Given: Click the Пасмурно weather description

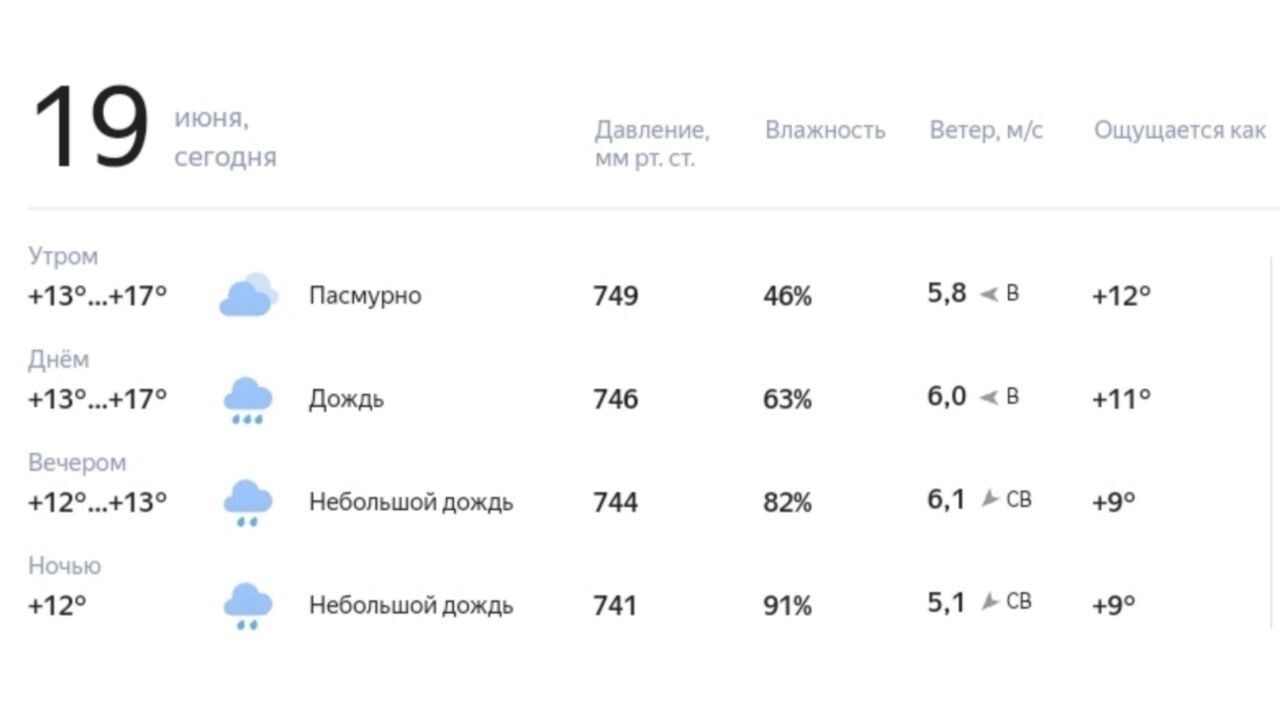Looking at the screenshot, I should click(365, 296).
